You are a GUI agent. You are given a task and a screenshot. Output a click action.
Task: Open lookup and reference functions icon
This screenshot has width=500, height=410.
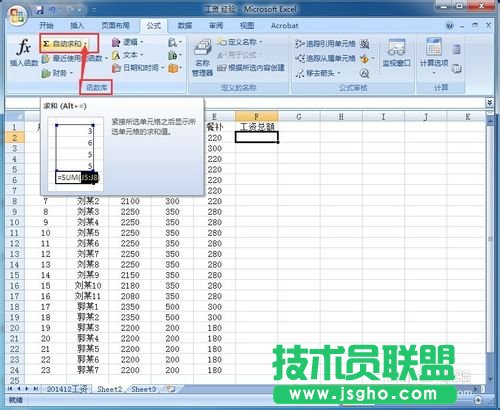tap(174, 42)
